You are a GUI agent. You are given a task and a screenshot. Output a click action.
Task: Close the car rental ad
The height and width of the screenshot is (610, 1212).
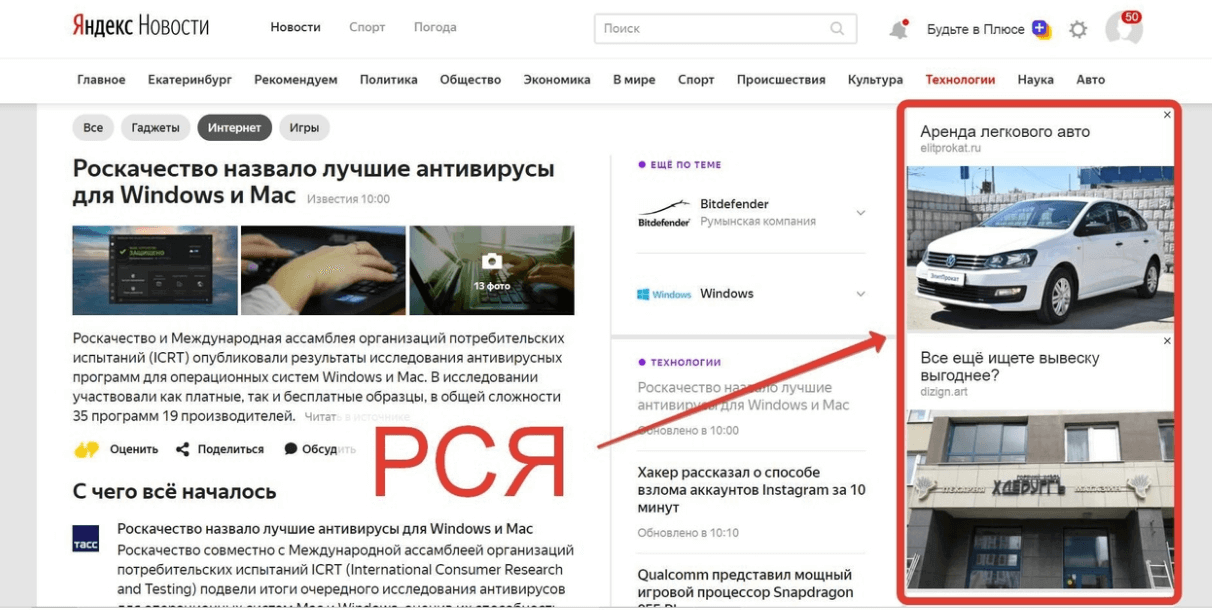pyautogui.click(x=1167, y=115)
